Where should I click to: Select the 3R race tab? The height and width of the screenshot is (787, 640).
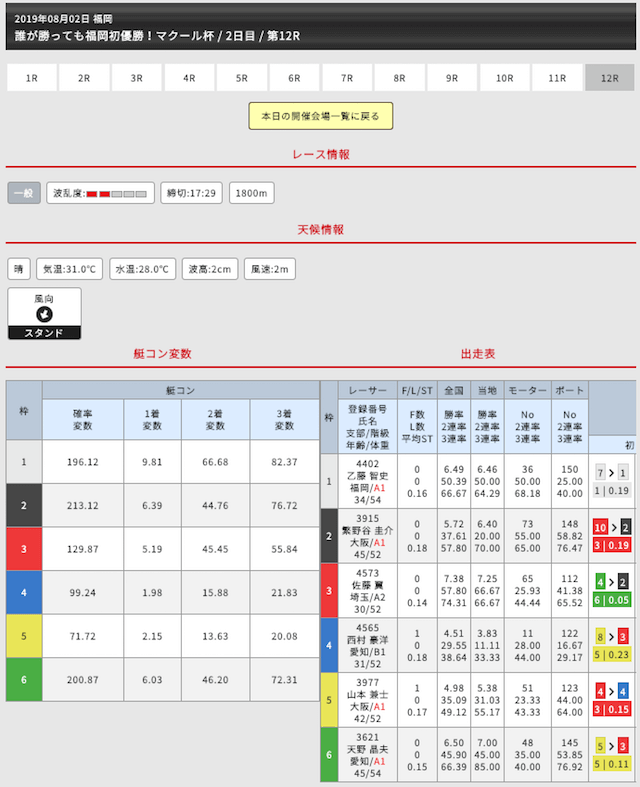(x=137, y=78)
